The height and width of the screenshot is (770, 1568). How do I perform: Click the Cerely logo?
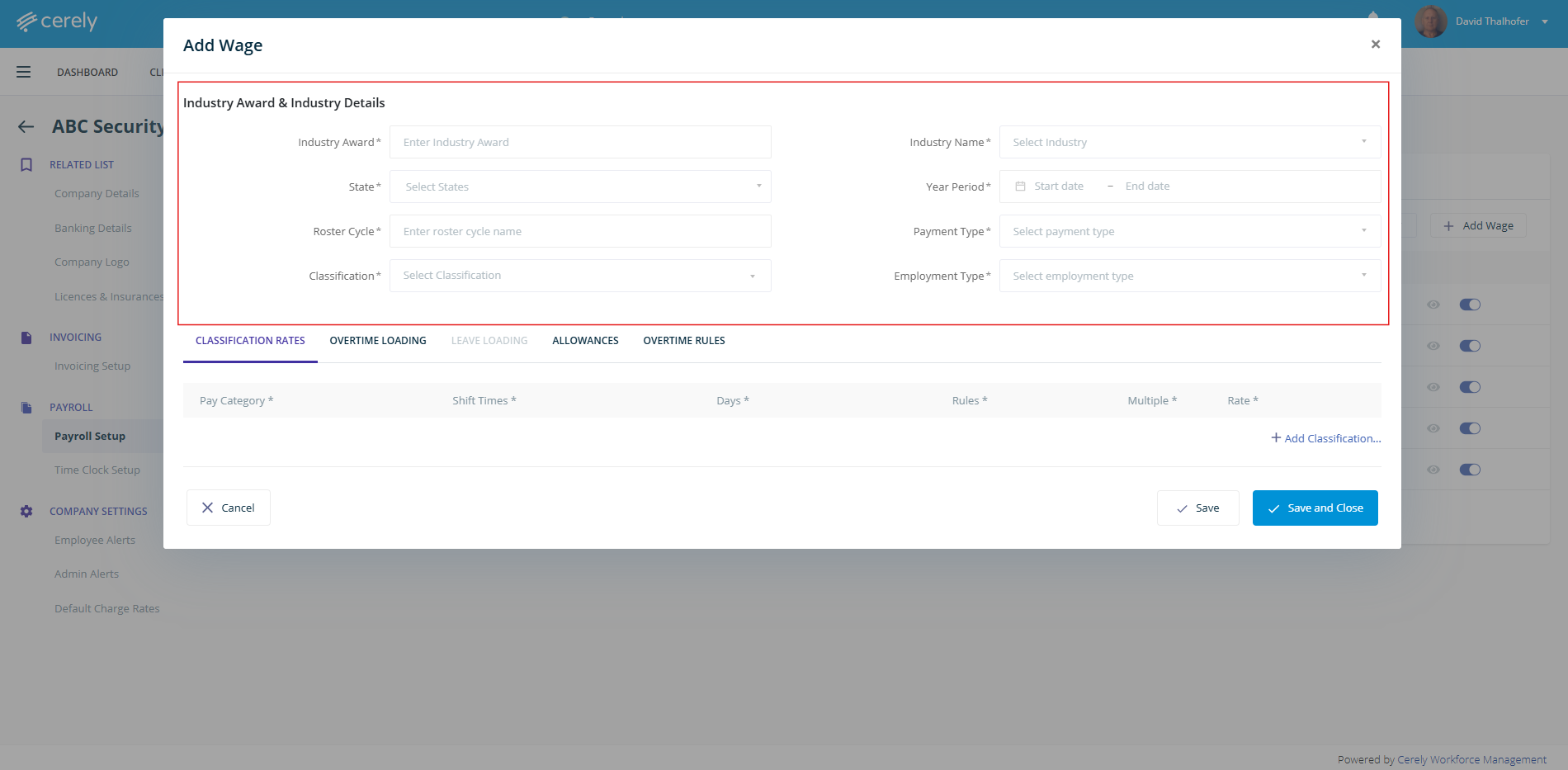[x=57, y=21]
